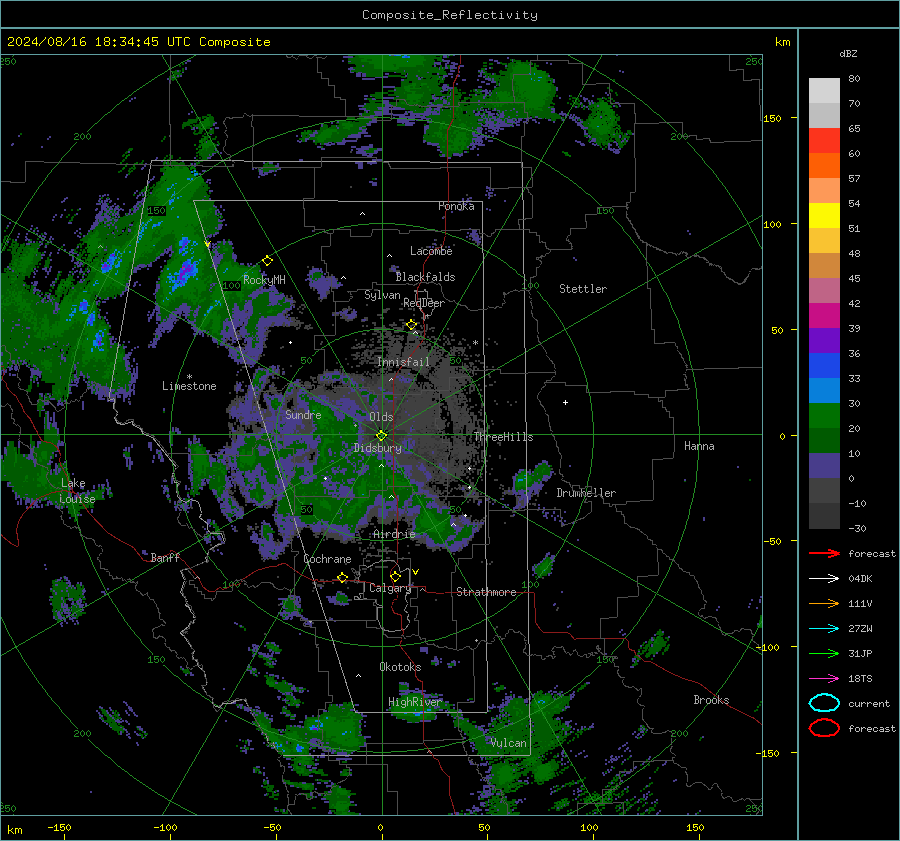Click the Limestone label
This screenshot has height=841, width=900.
(x=189, y=386)
